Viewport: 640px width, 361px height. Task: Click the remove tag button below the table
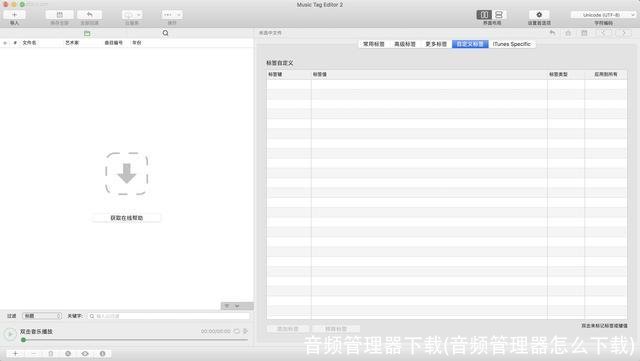click(x=336, y=329)
